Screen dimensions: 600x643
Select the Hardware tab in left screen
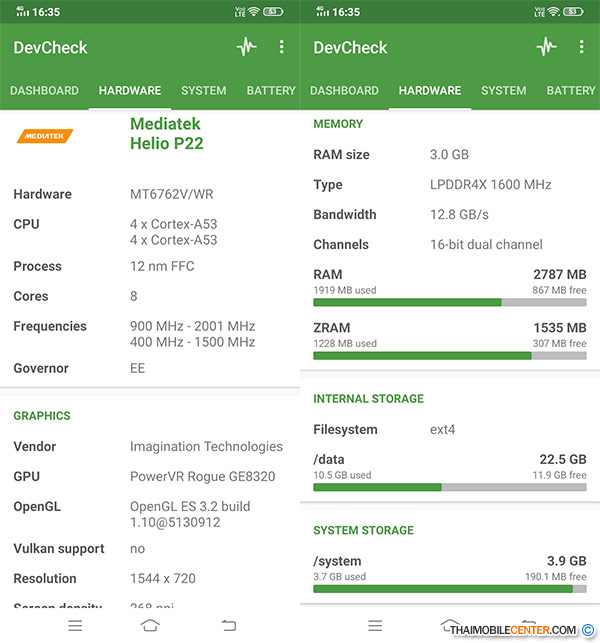(x=130, y=91)
